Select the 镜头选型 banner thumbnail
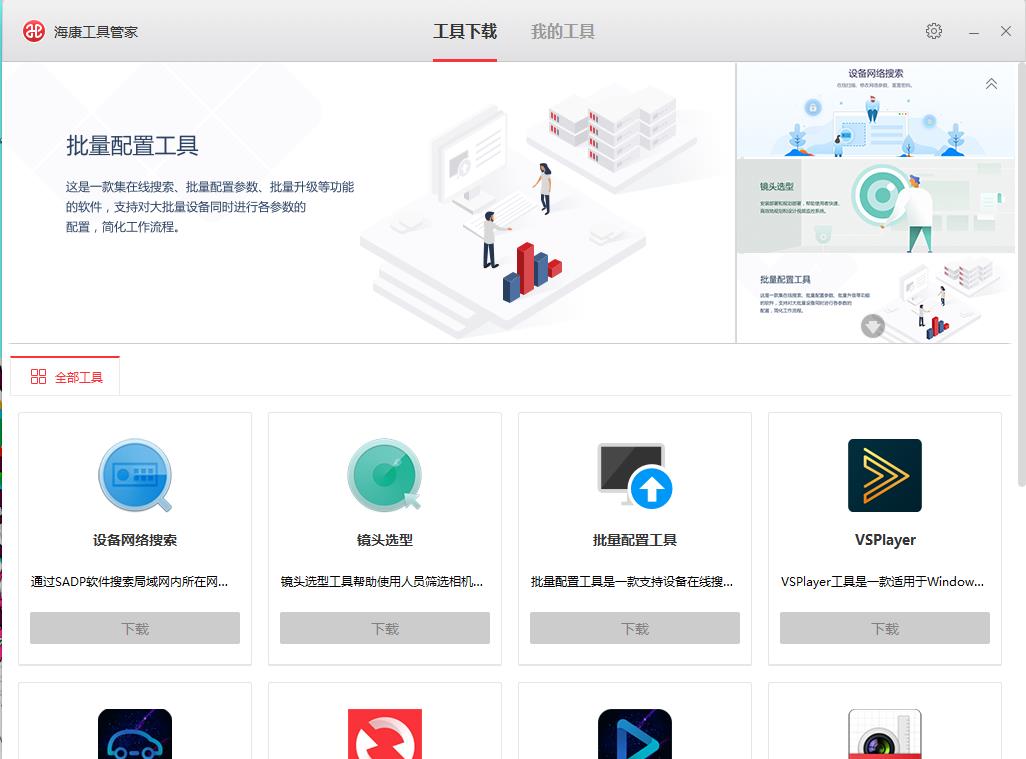The width and height of the screenshot is (1026, 759). tap(876, 205)
